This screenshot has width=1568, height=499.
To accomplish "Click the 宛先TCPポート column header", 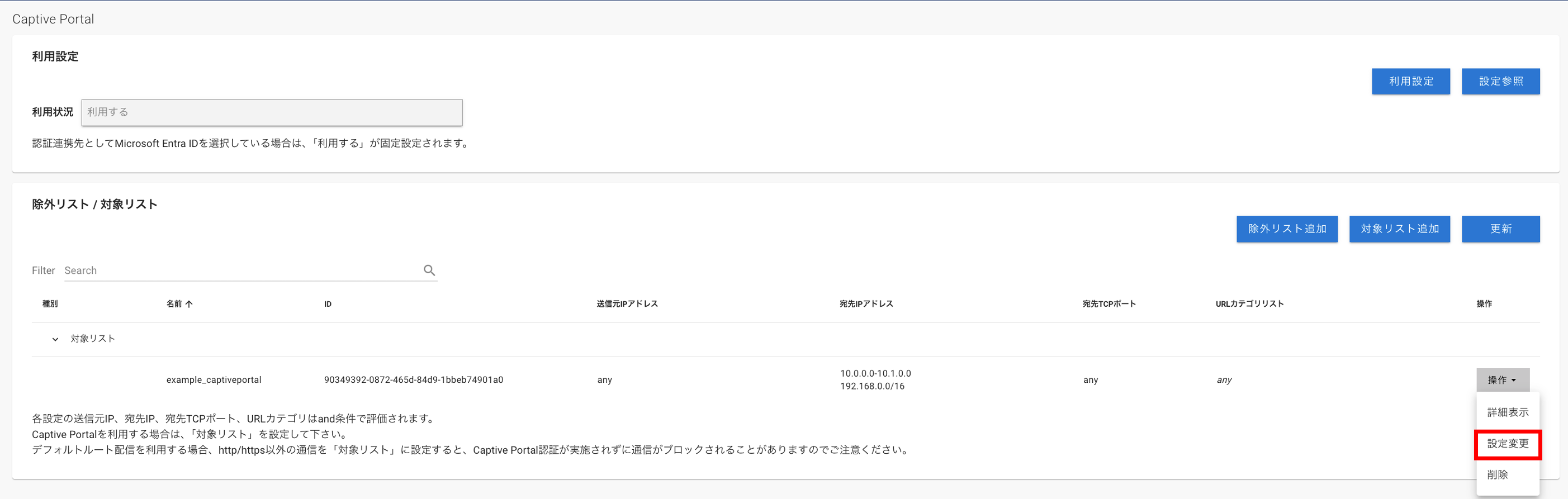I will (x=1109, y=303).
